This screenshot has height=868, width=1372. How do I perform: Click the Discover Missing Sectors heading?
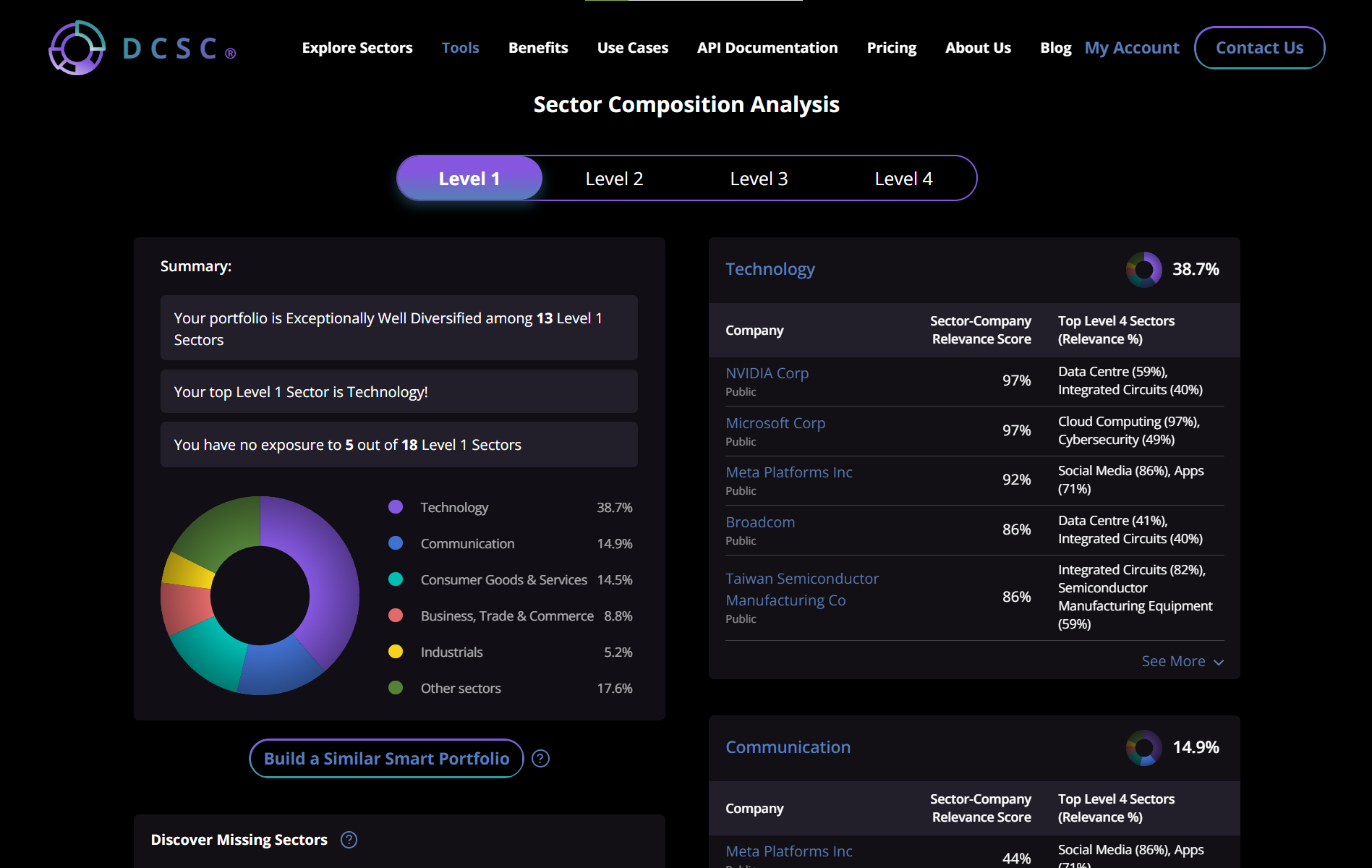pos(239,840)
